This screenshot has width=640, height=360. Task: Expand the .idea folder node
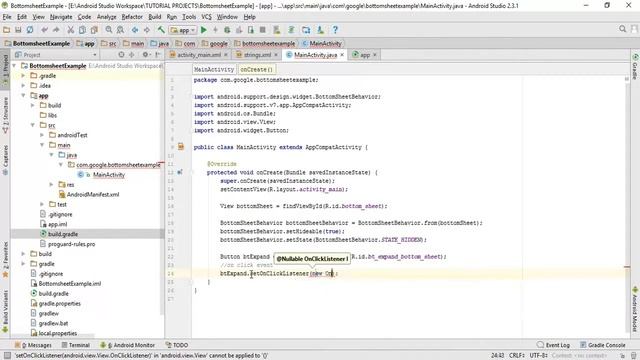pos(23,85)
